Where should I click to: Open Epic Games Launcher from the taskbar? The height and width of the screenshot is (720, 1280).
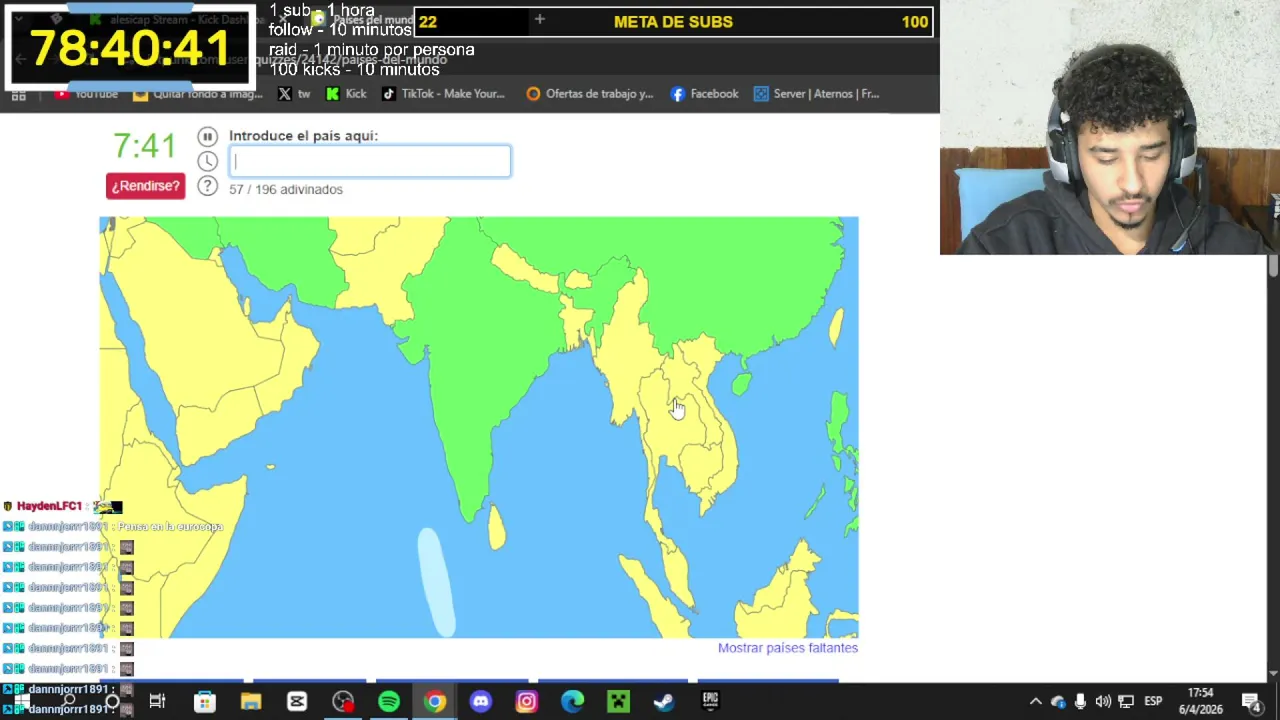[x=710, y=702]
